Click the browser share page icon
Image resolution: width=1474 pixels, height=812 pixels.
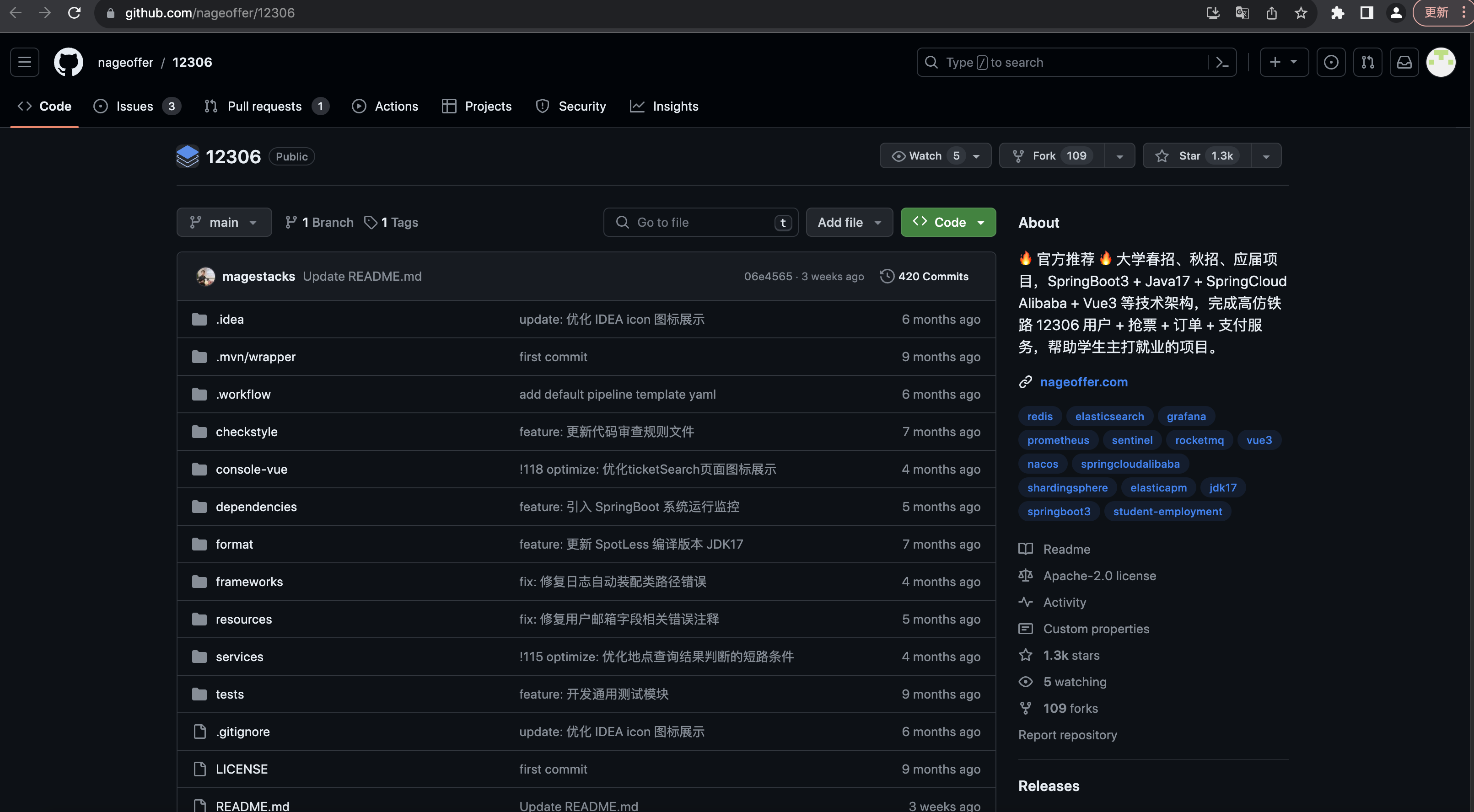point(1271,13)
